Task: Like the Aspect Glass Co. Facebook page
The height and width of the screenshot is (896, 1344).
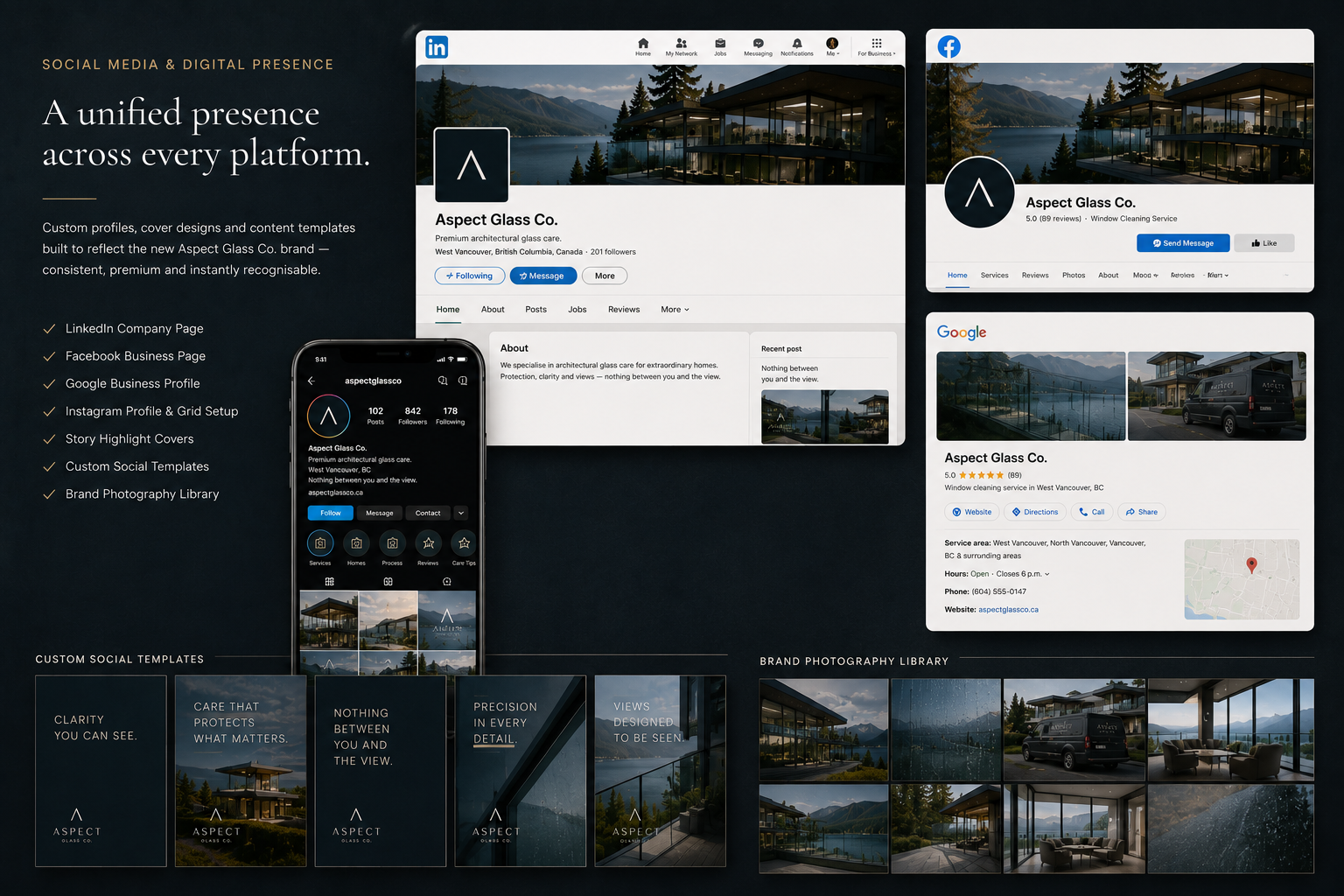Action: (1264, 243)
